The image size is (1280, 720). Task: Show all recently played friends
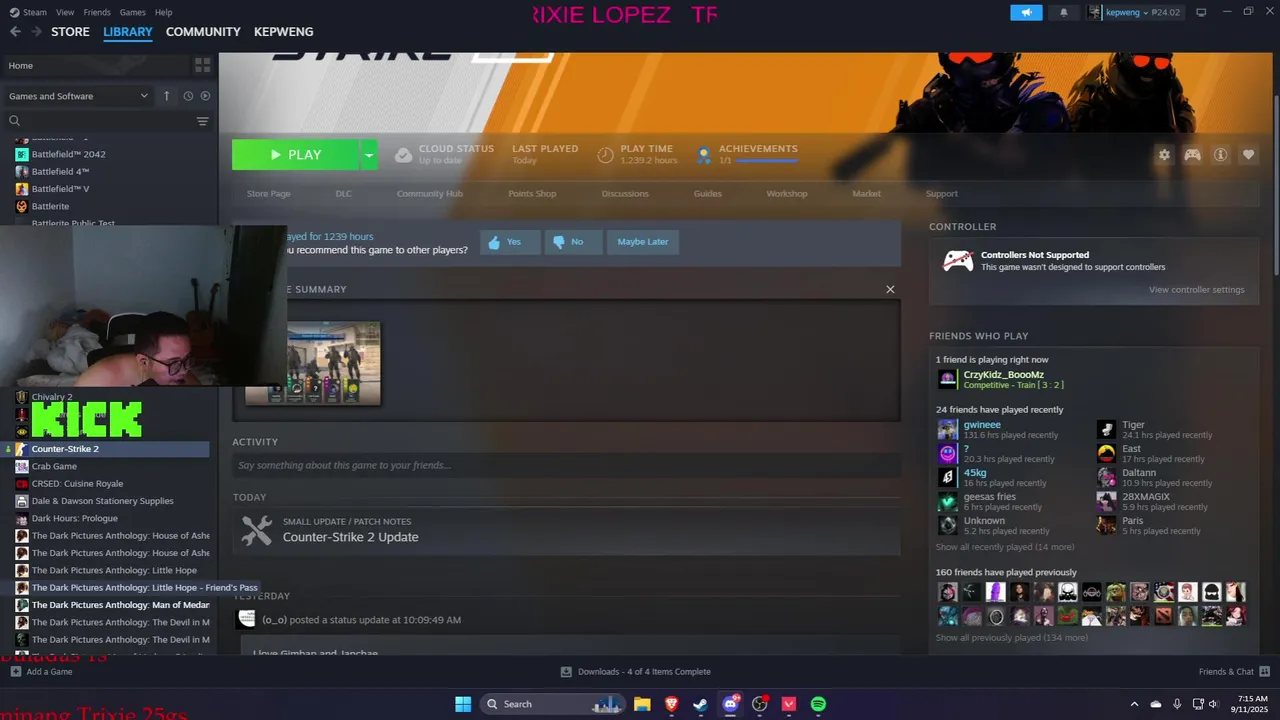click(1005, 547)
